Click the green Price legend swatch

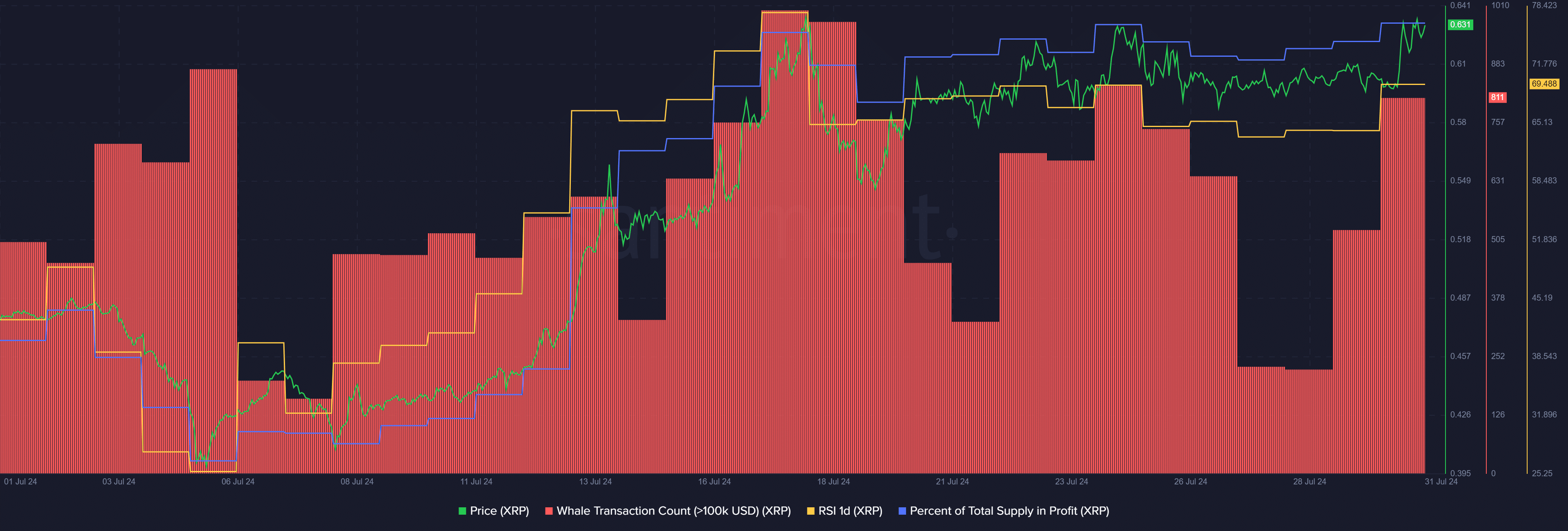[x=462, y=511]
